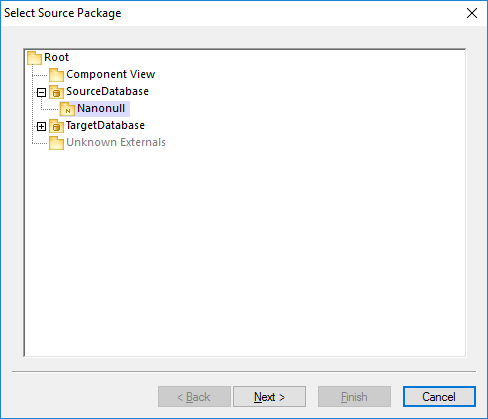Close the Select Source Package window
Image resolution: width=488 pixels, height=419 pixels.
click(x=472, y=13)
